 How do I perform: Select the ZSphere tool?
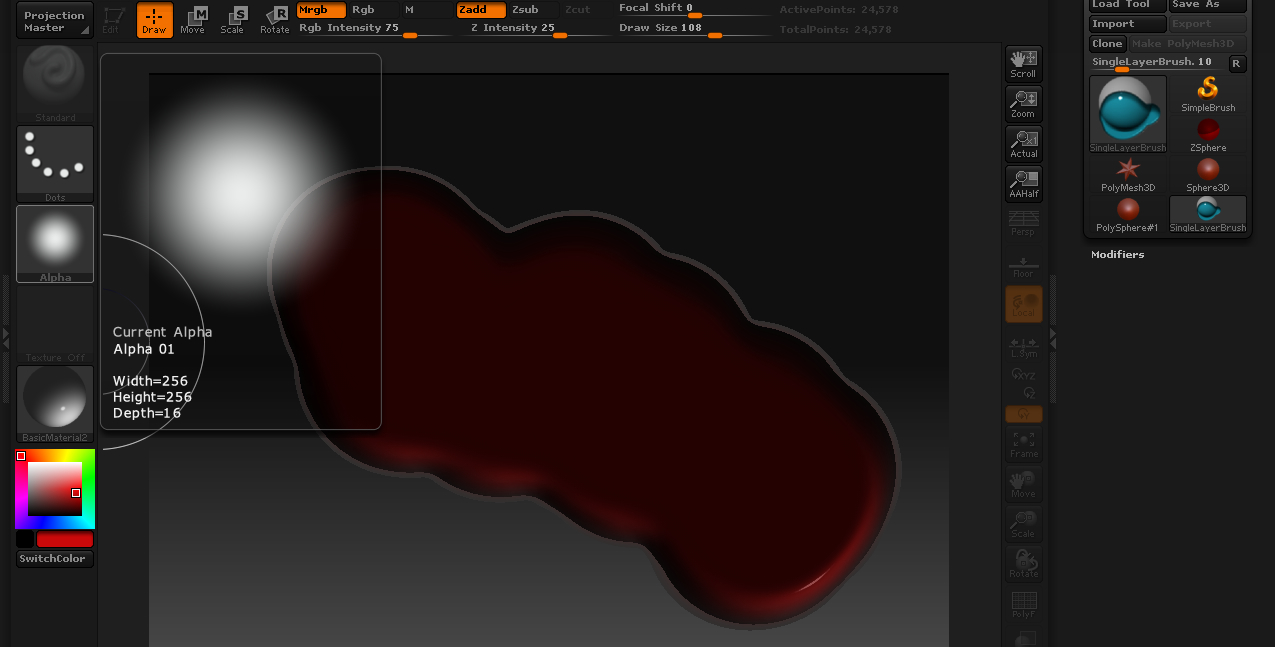click(1207, 133)
